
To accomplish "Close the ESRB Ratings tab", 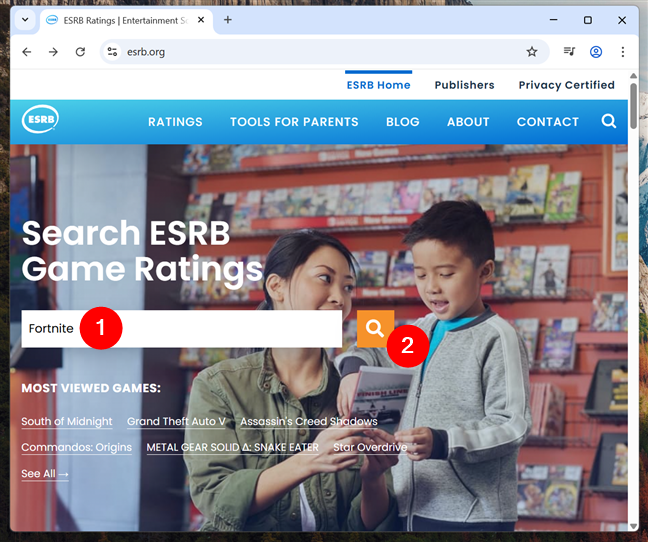I will [x=201, y=20].
